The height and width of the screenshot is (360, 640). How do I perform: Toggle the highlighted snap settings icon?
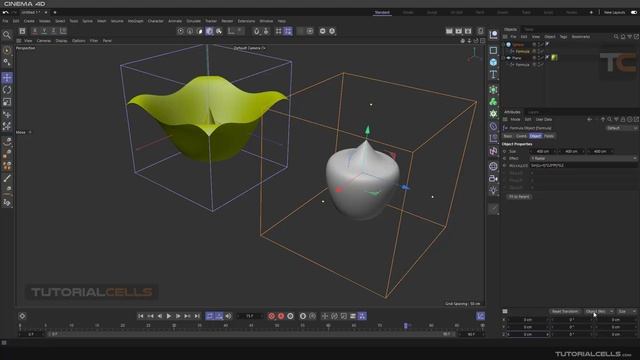pos(288,31)
